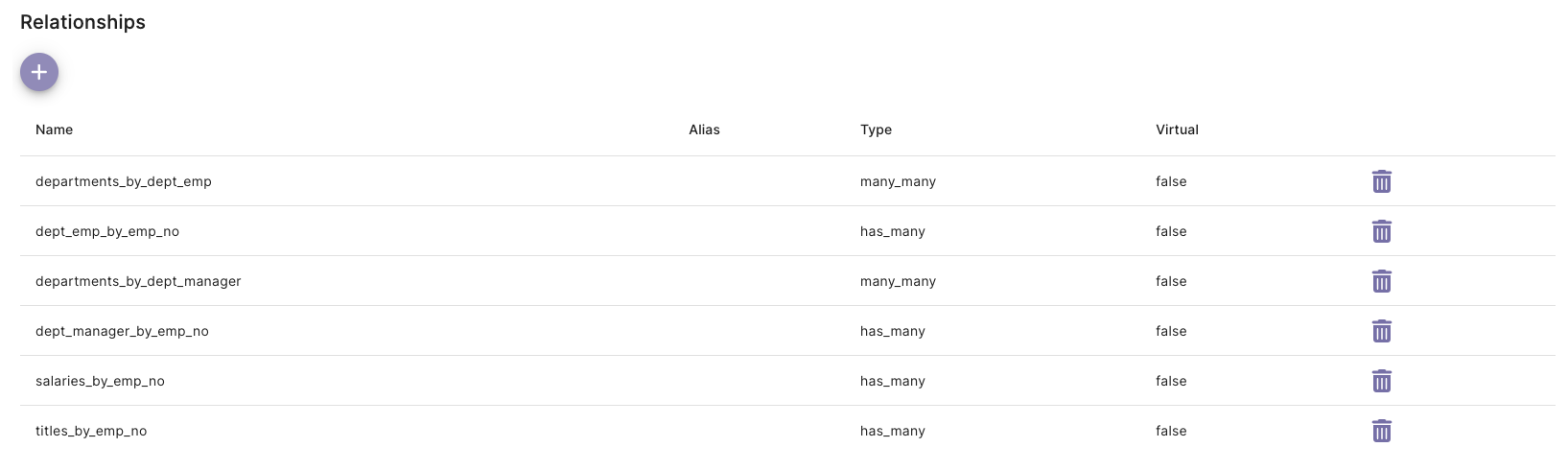Click the has_many type for salaries_by_emp_no
1568x471 pixels.
click(x=892, y=381)
